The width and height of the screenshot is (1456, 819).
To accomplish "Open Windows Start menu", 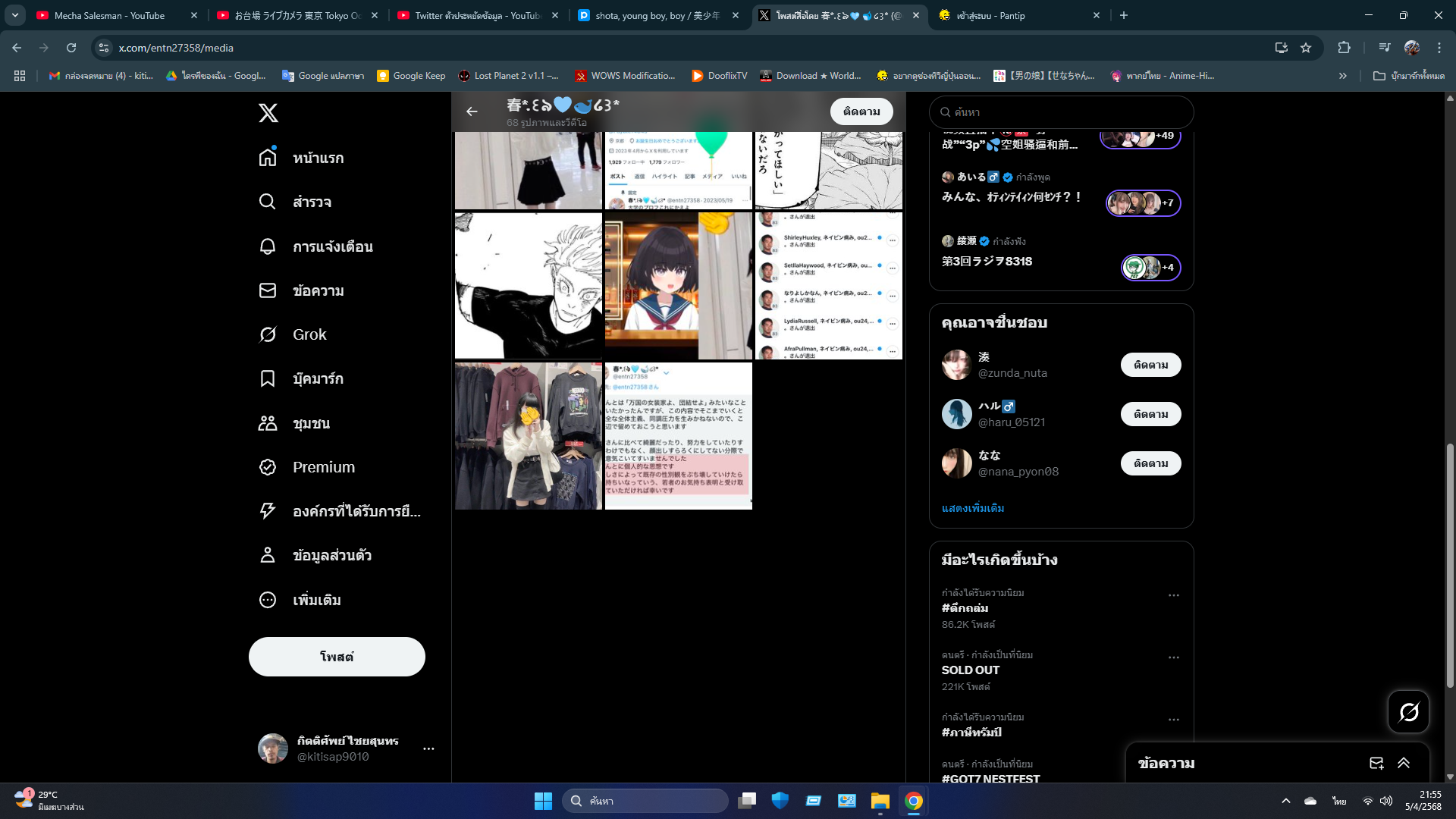I will (543, 801).
